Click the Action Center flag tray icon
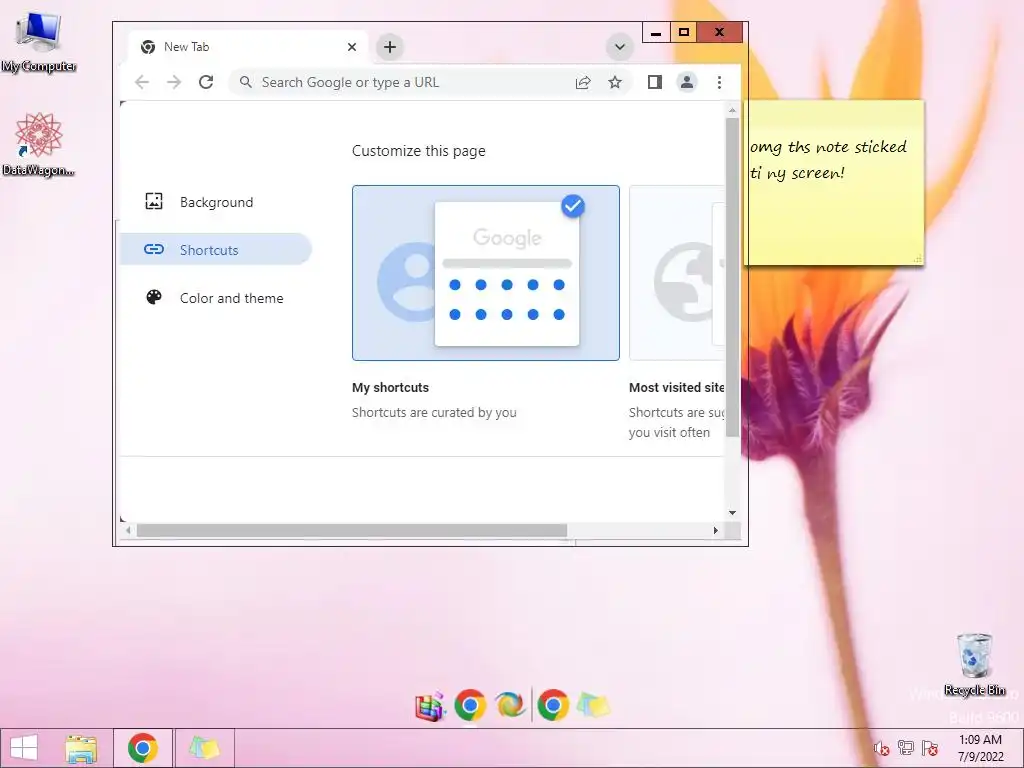This screenshot has width=1024, height=768. point(930,748)
